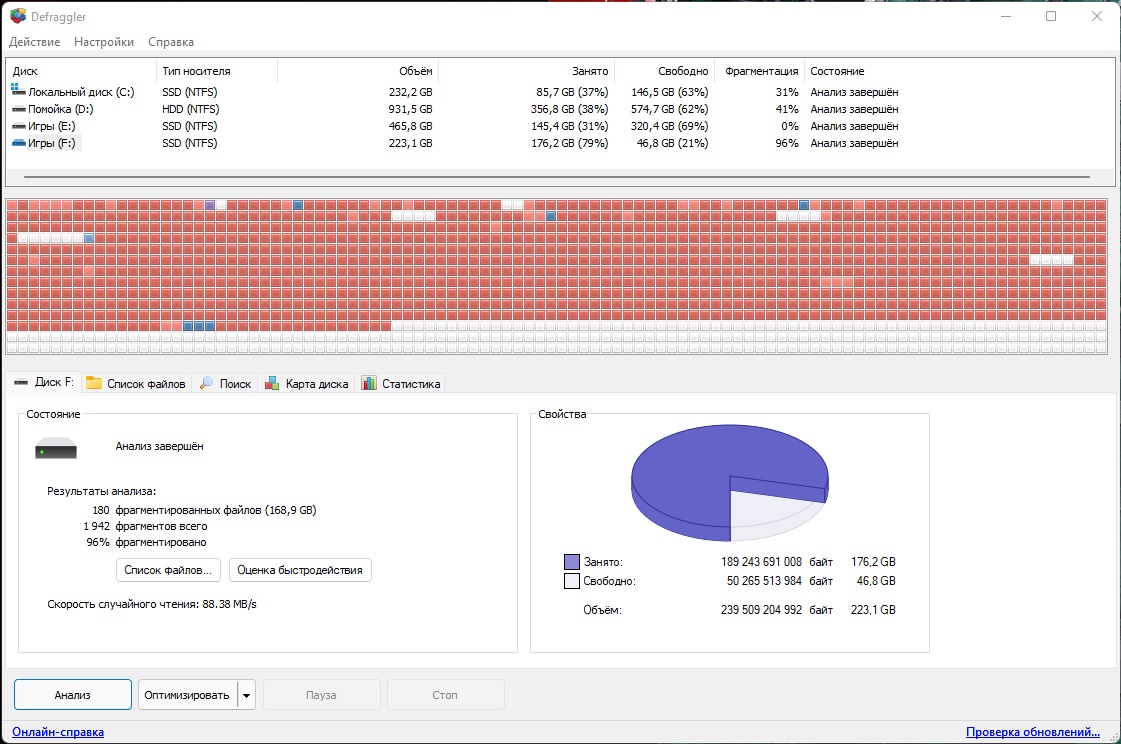Open the Карта диска tab
The image size is (1121, 744).
point(307,384)
